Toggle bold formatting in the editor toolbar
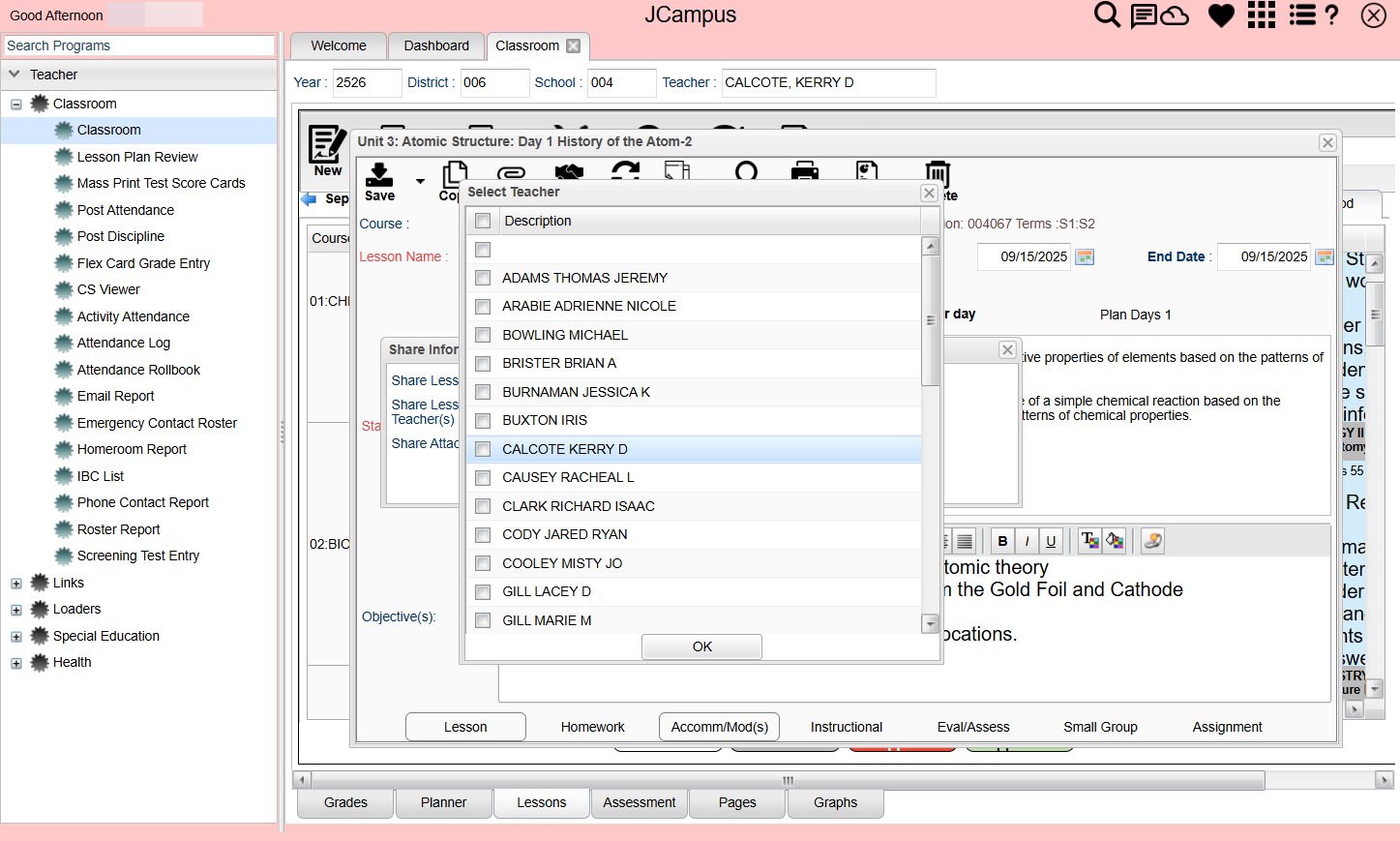The width and height of the screenshot is (1400, 841). pos(1002,541)
